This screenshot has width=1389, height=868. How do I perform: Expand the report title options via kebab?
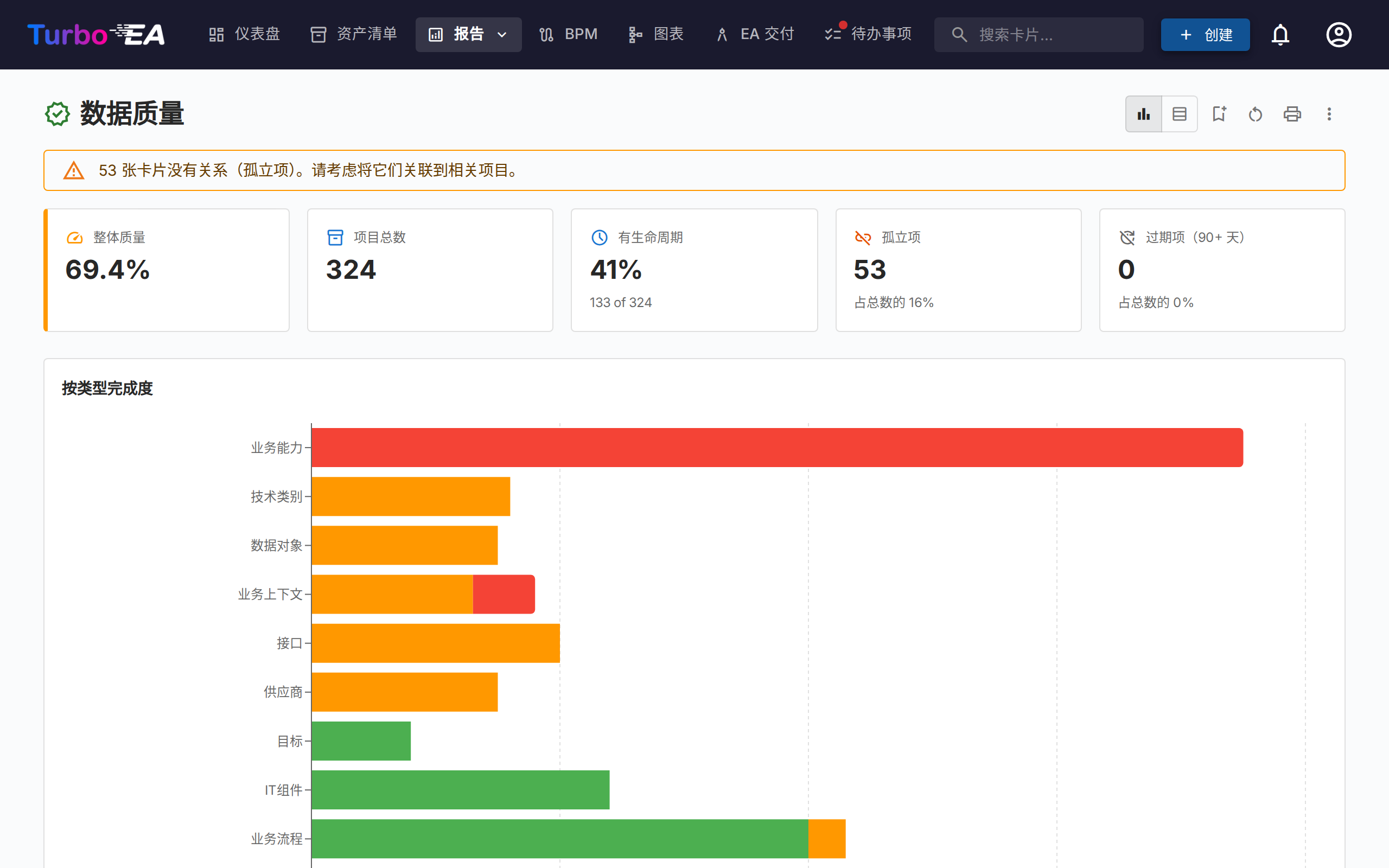coord(1329,114)
